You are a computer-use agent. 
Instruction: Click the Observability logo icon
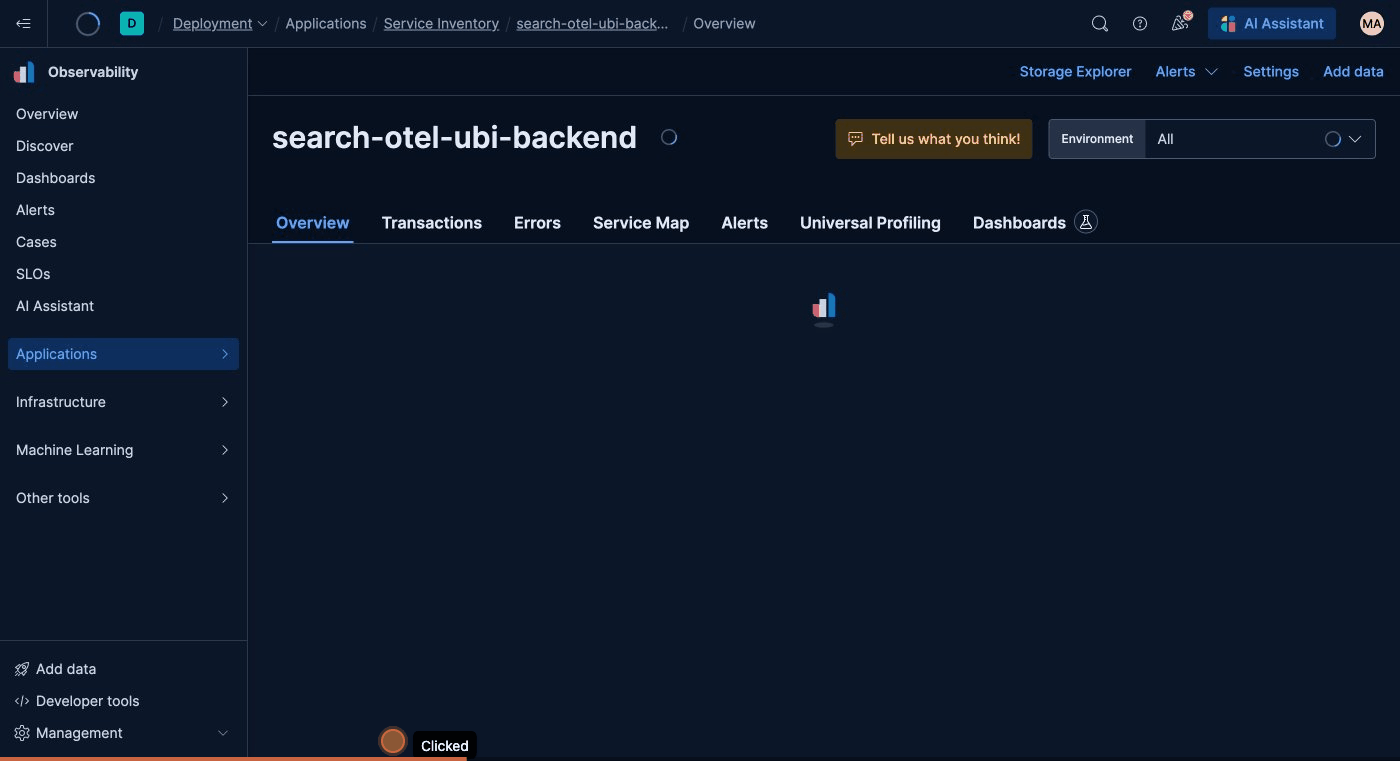point(24,72)
